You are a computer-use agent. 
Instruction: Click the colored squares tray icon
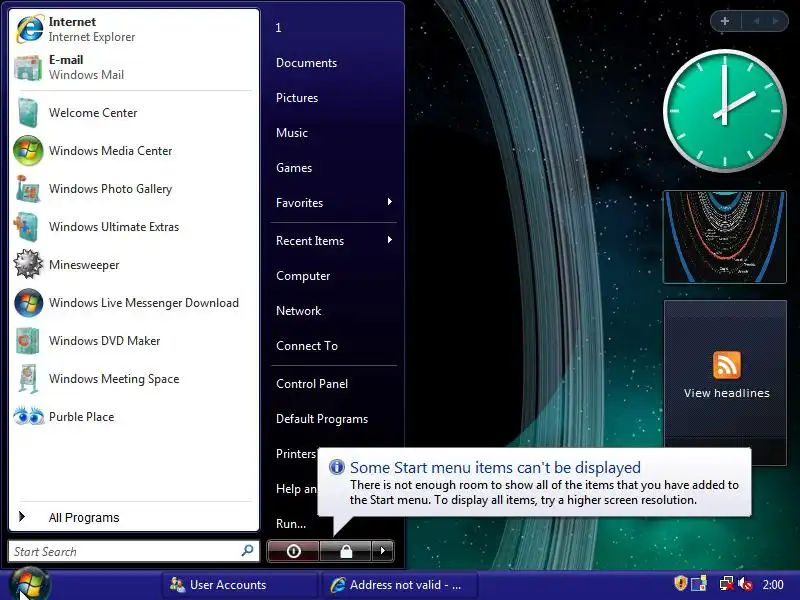click(698, 584)
